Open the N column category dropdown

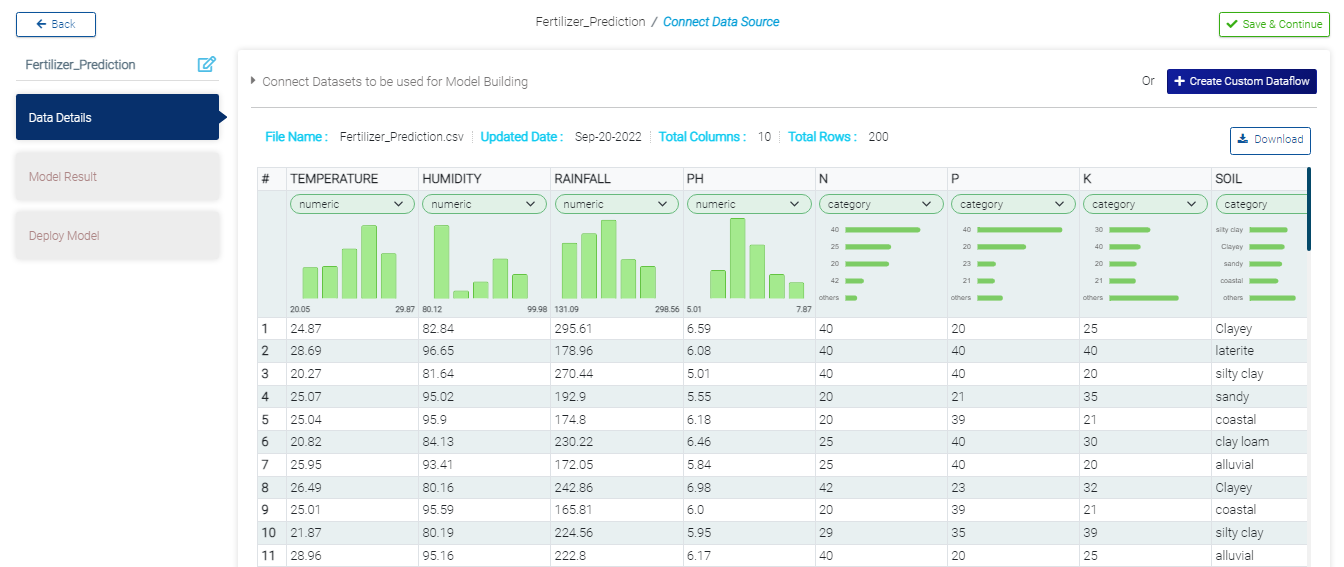tap(880, 204)
